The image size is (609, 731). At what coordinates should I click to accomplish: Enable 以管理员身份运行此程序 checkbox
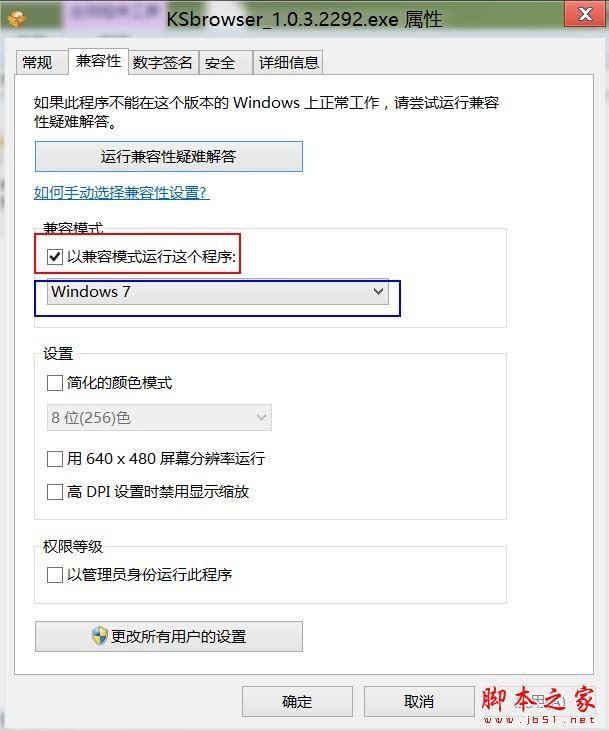click(x=55, y=575)
